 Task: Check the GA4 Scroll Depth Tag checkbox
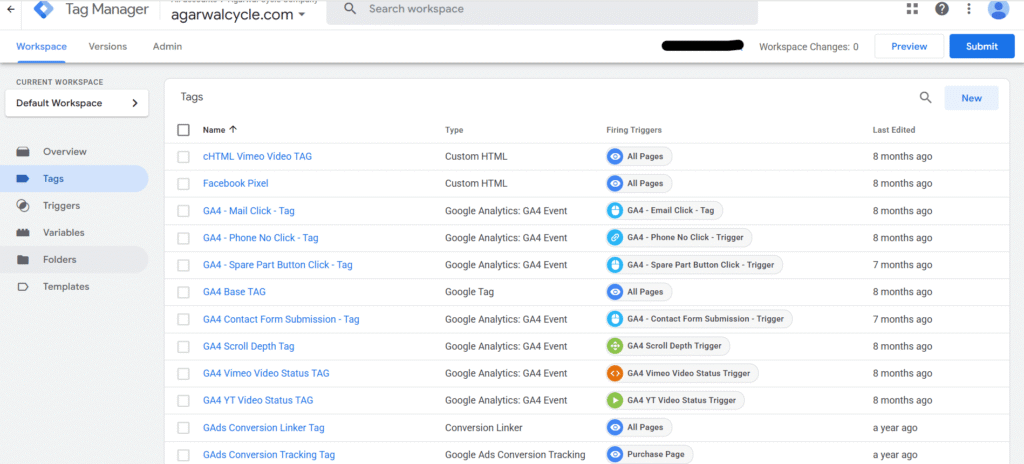(x=184, y=346)
